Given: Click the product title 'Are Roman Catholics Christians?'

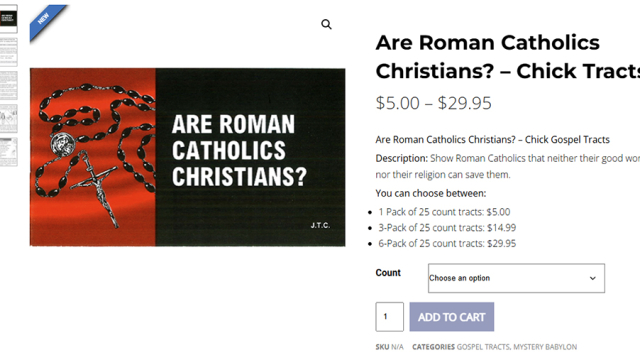Looking at the screenshot, I should click(508, 57).
